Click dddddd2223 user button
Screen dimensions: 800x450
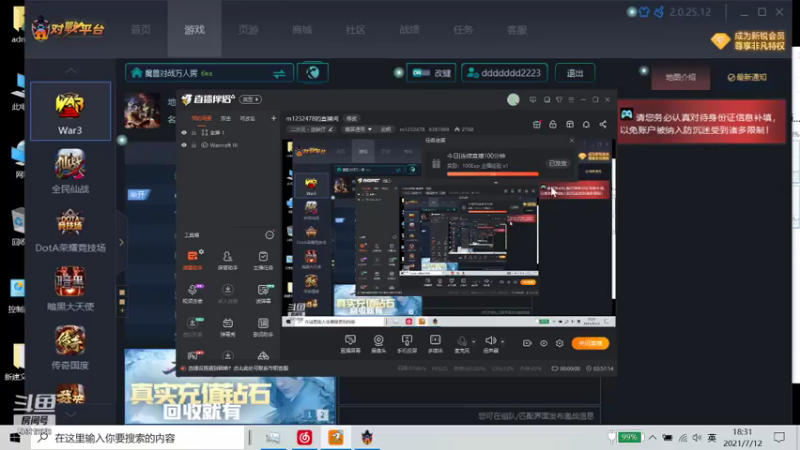[505, 73]
